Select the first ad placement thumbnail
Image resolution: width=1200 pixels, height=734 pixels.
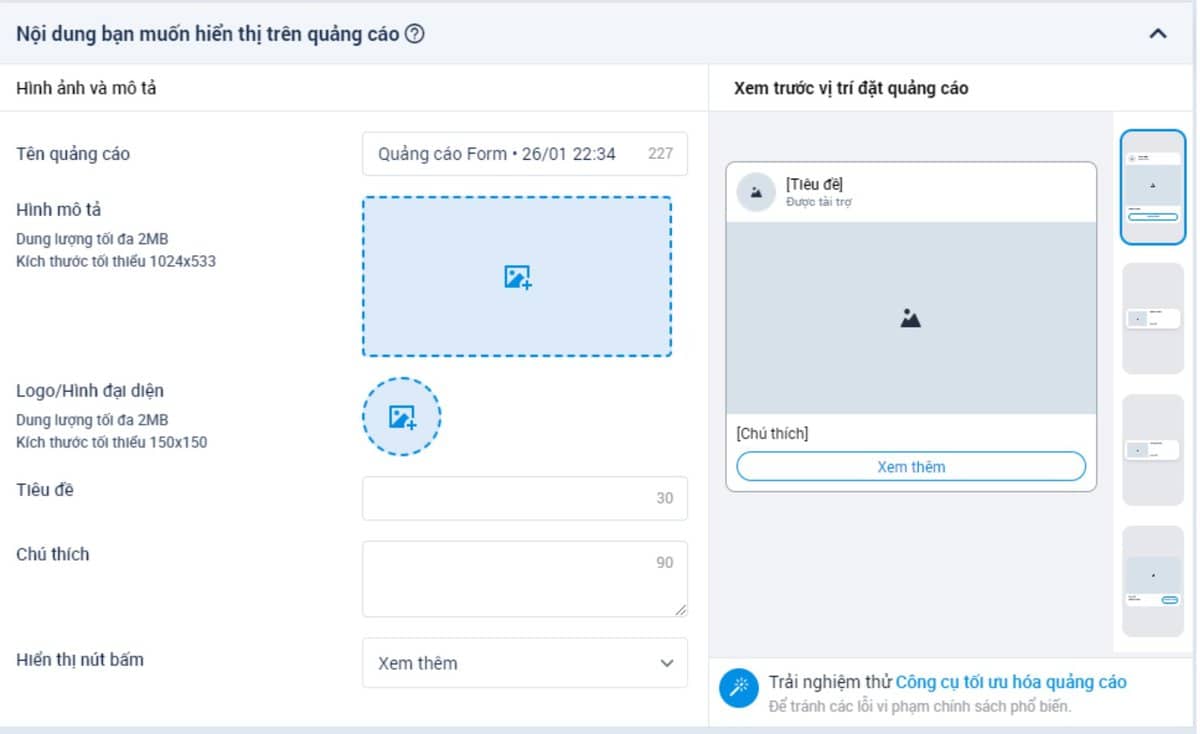[x=1152, y=187]
